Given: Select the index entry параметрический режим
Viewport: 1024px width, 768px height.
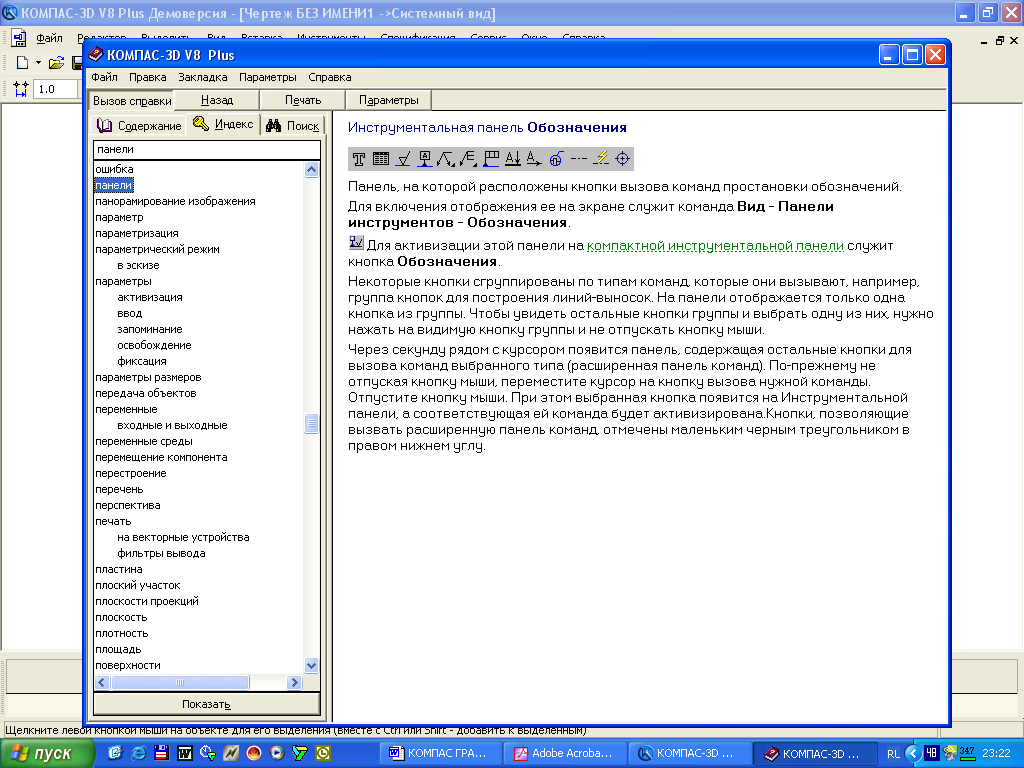Looking at the screenshot, I should point(157,249).
